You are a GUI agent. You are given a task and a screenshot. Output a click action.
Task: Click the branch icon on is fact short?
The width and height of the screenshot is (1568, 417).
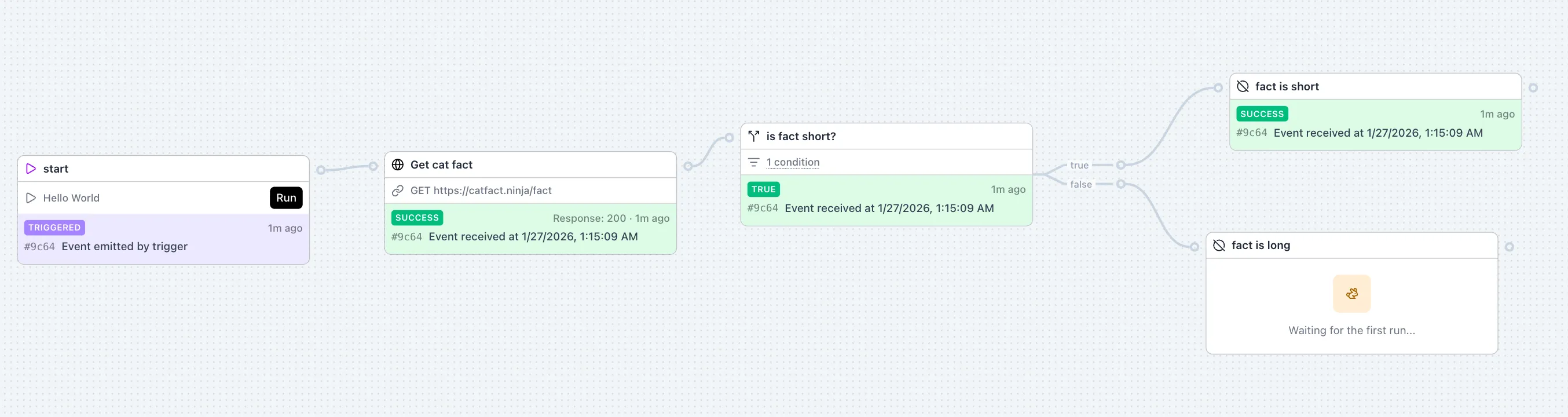(753, 136)
